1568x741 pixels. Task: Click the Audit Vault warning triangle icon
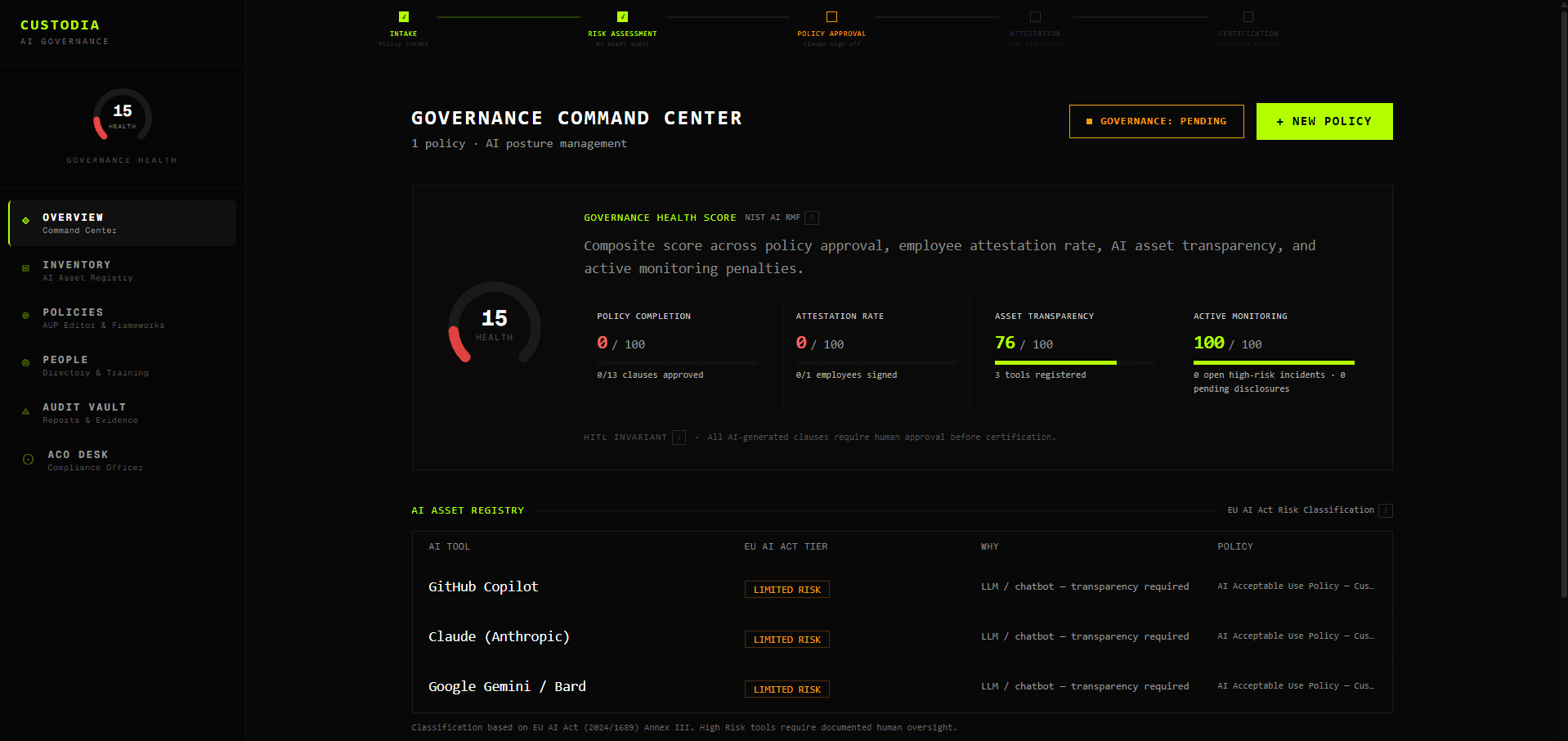point(27,410)
